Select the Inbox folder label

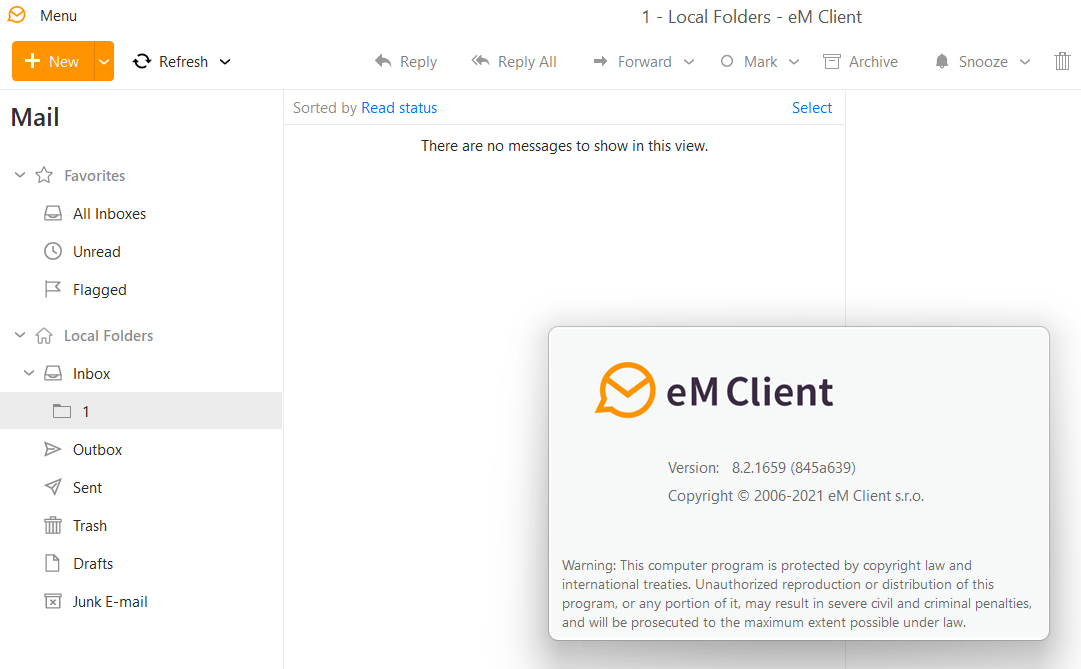(x=92, y=374)
